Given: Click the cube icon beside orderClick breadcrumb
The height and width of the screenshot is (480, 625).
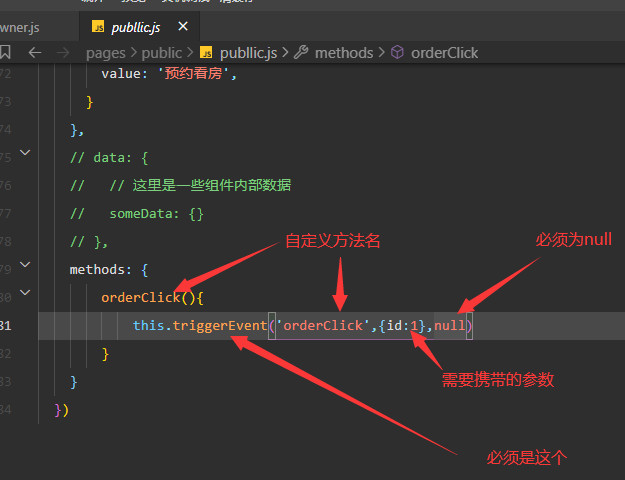Looking at the screenshot, I should 396,52.
